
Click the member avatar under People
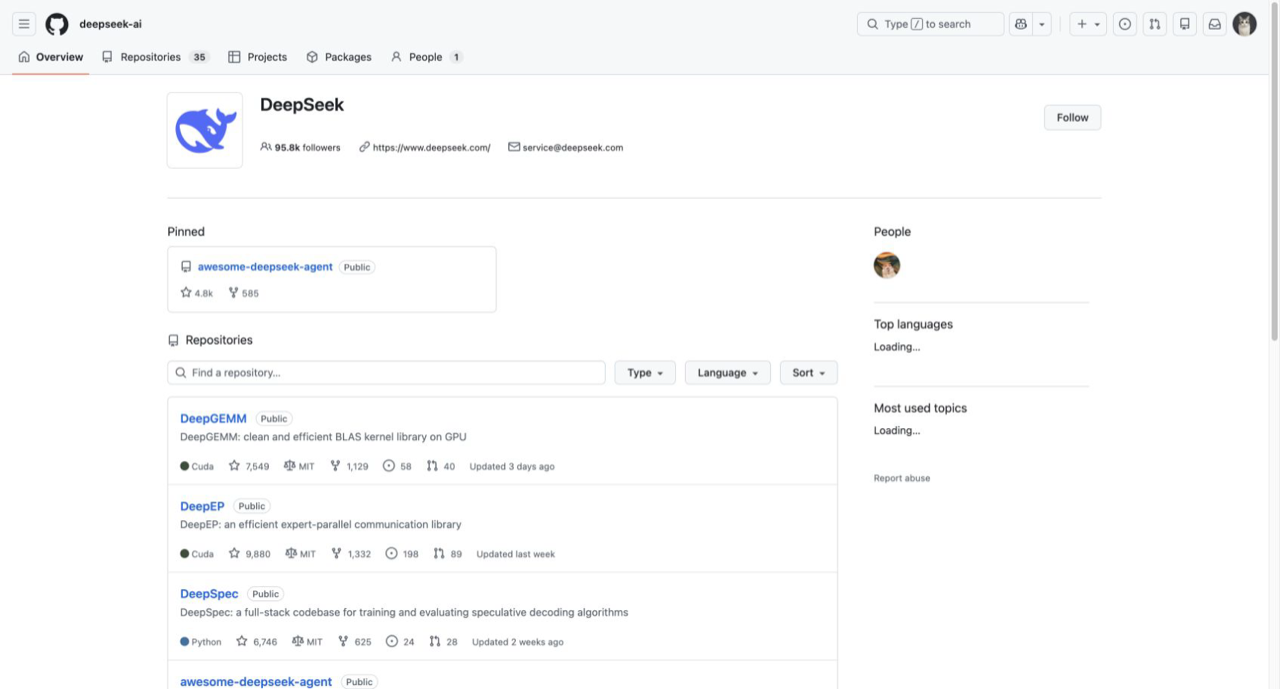pos(887,265)
